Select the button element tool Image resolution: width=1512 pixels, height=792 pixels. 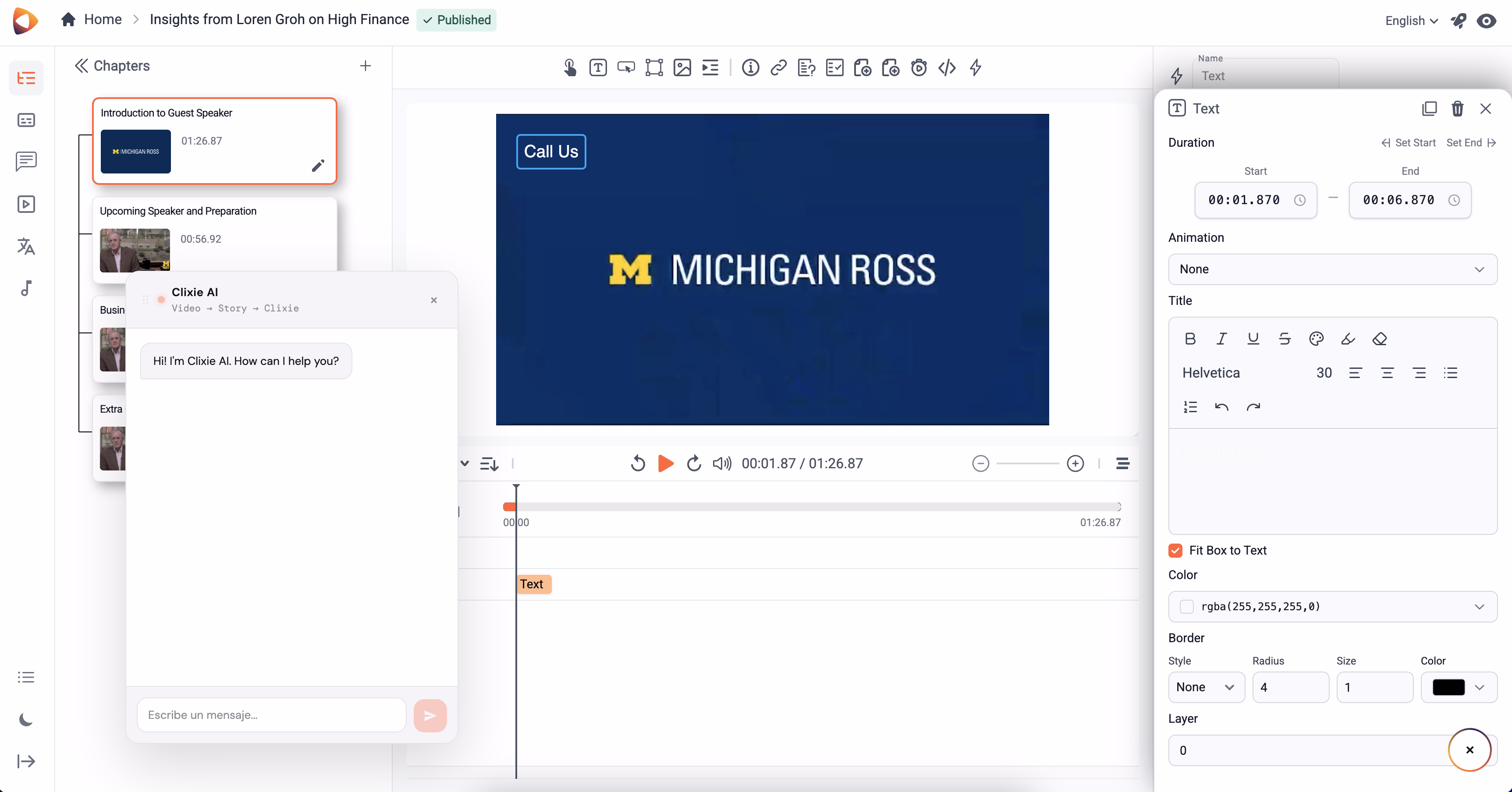(626, 67)
